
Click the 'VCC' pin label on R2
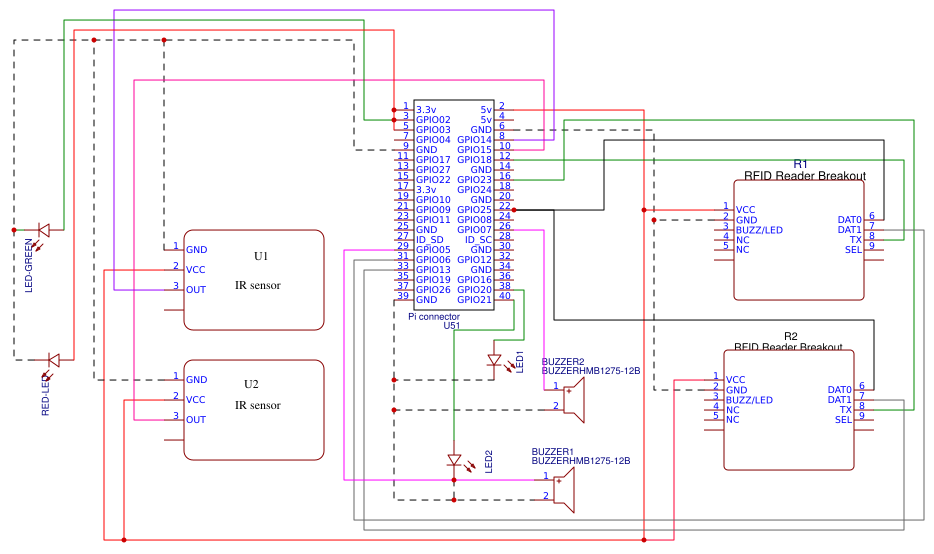click(736, 379)
